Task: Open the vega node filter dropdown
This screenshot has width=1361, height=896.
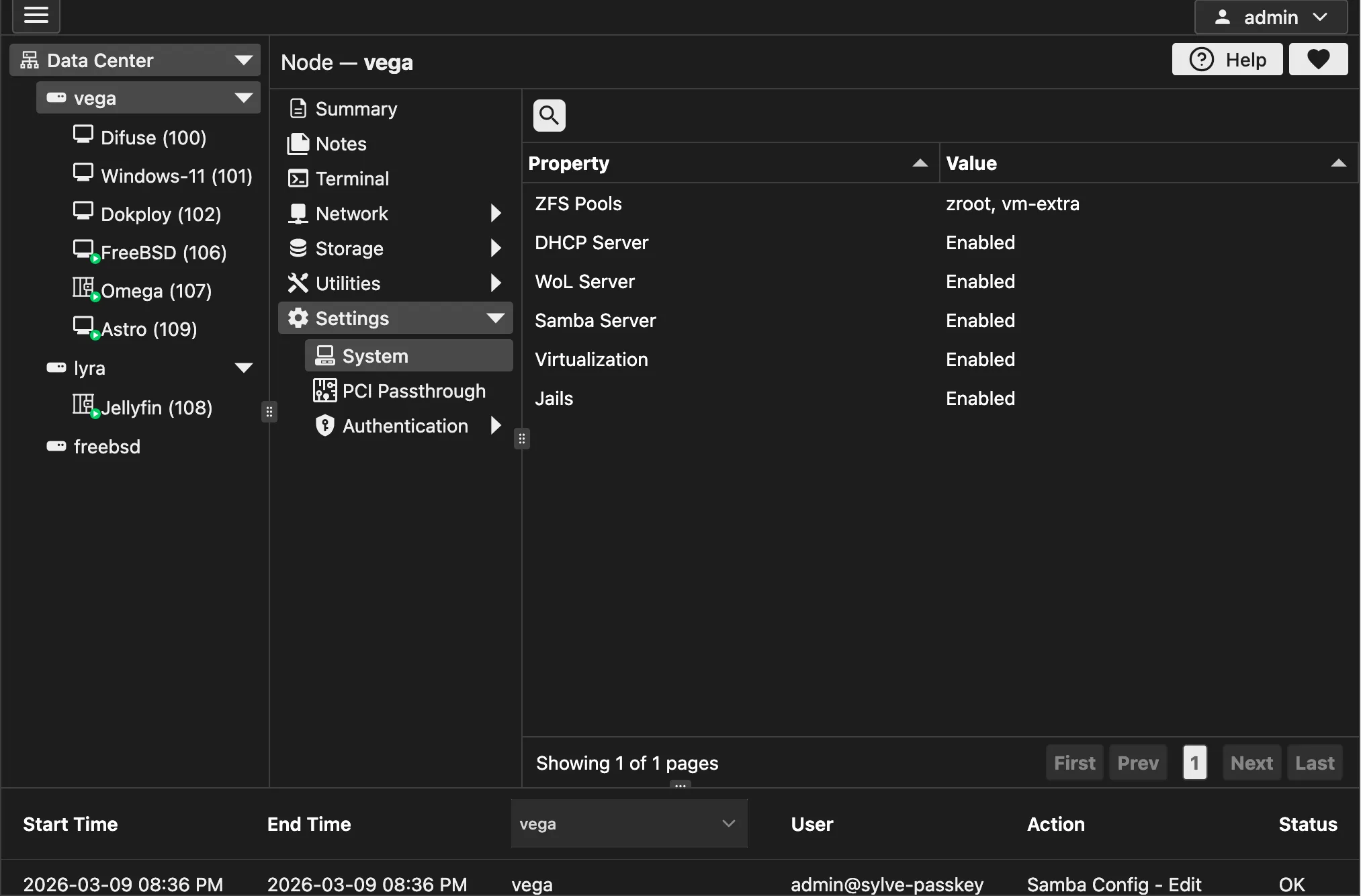Action: point(628,824)
